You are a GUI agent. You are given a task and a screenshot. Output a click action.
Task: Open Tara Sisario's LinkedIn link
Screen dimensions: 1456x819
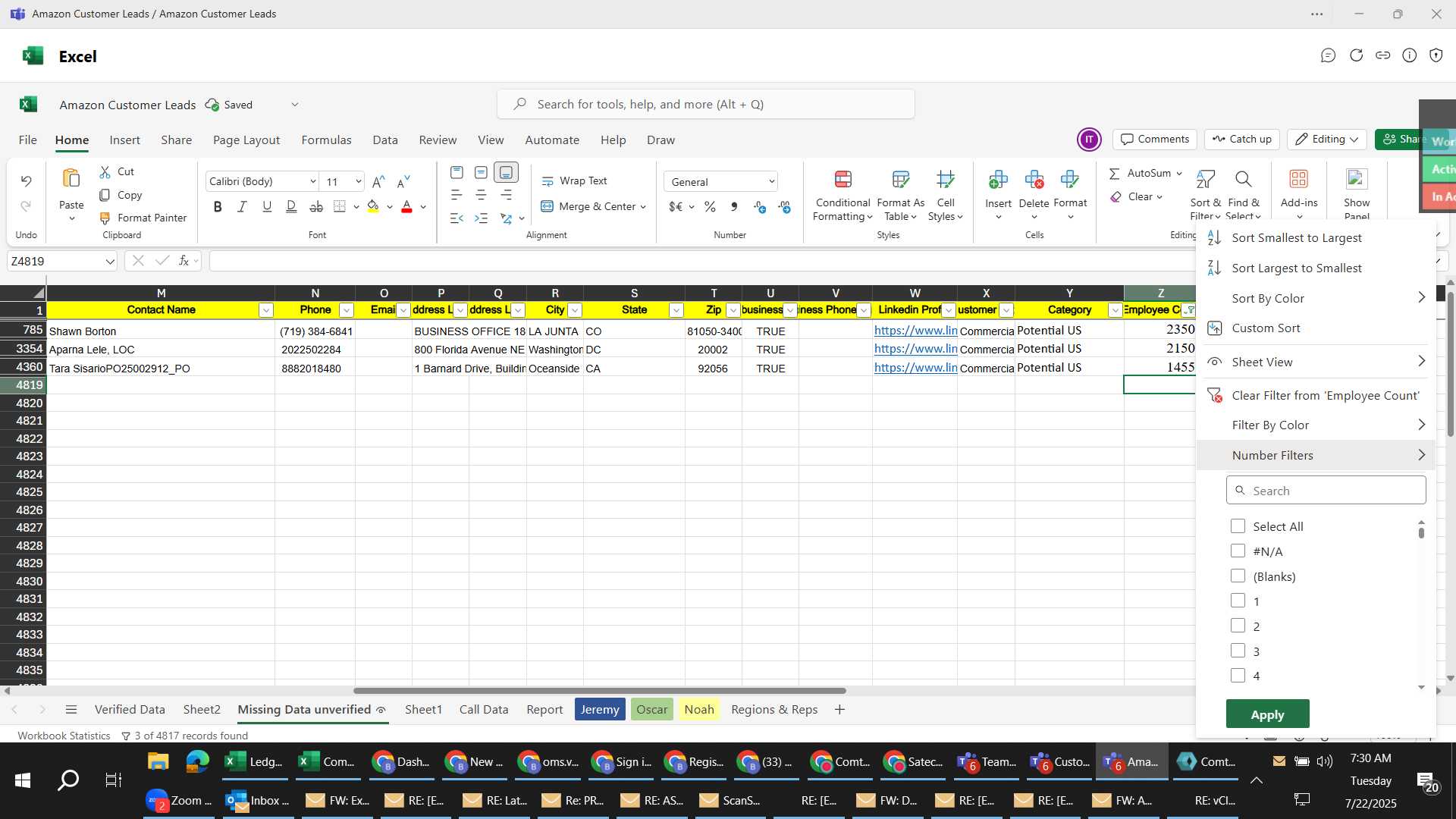(x=915, y=368)
